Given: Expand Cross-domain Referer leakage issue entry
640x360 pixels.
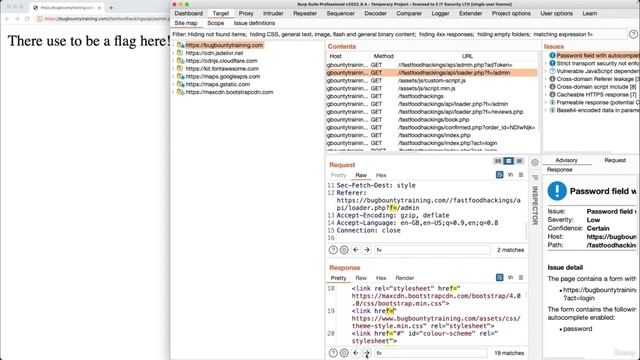Looking at the screenshot, I should [546, 79].
